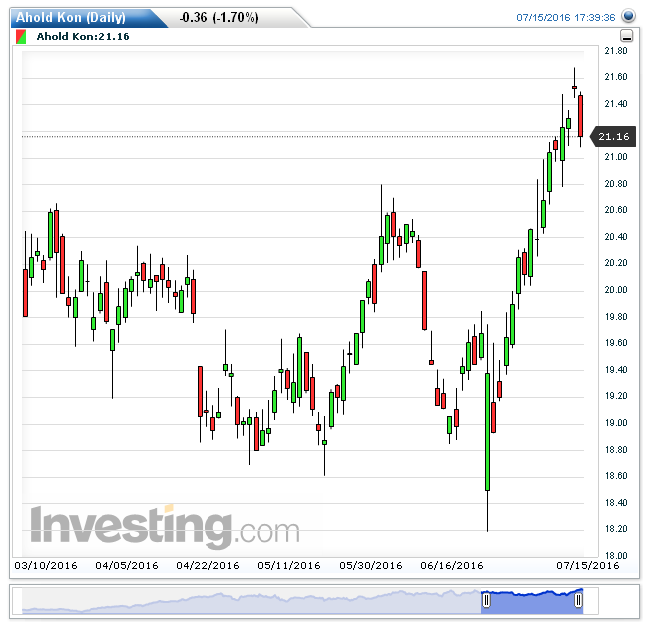Click the blue globe icon beside timestamp
Image resolution: width=650 pixels, height=627 pixels.
tap(628, 16)
